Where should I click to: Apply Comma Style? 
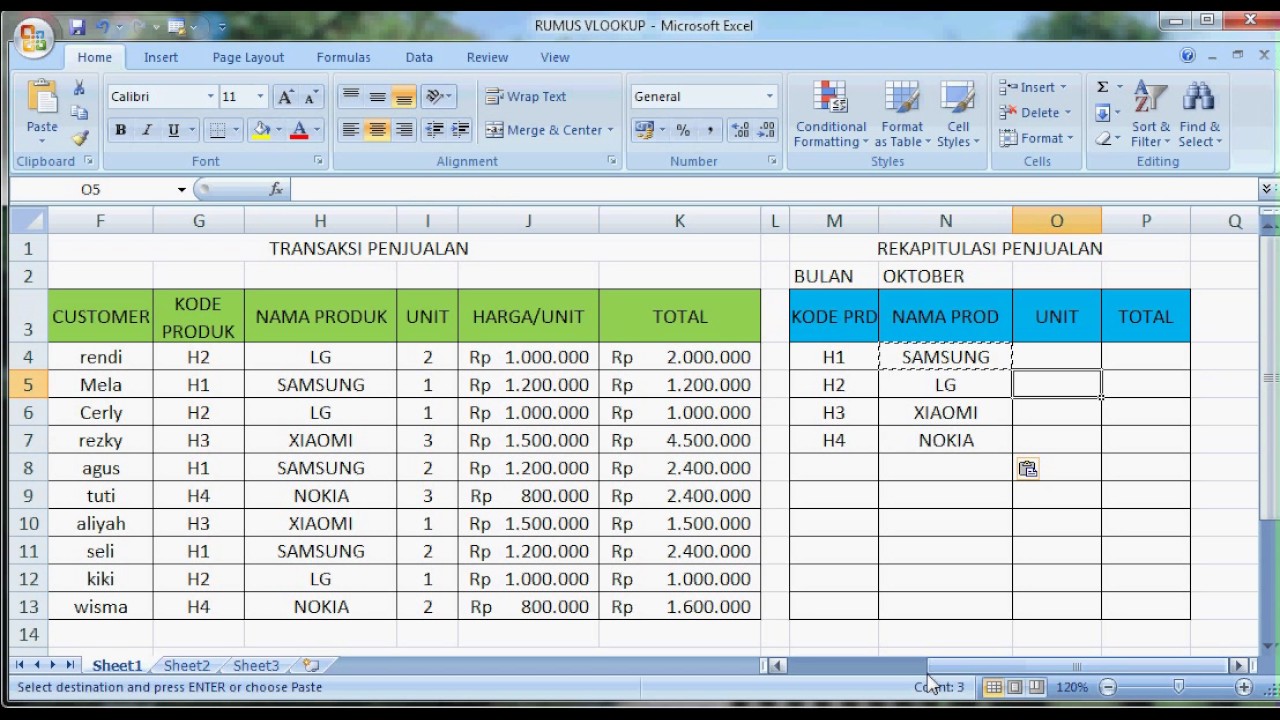(x=710, y=130)
